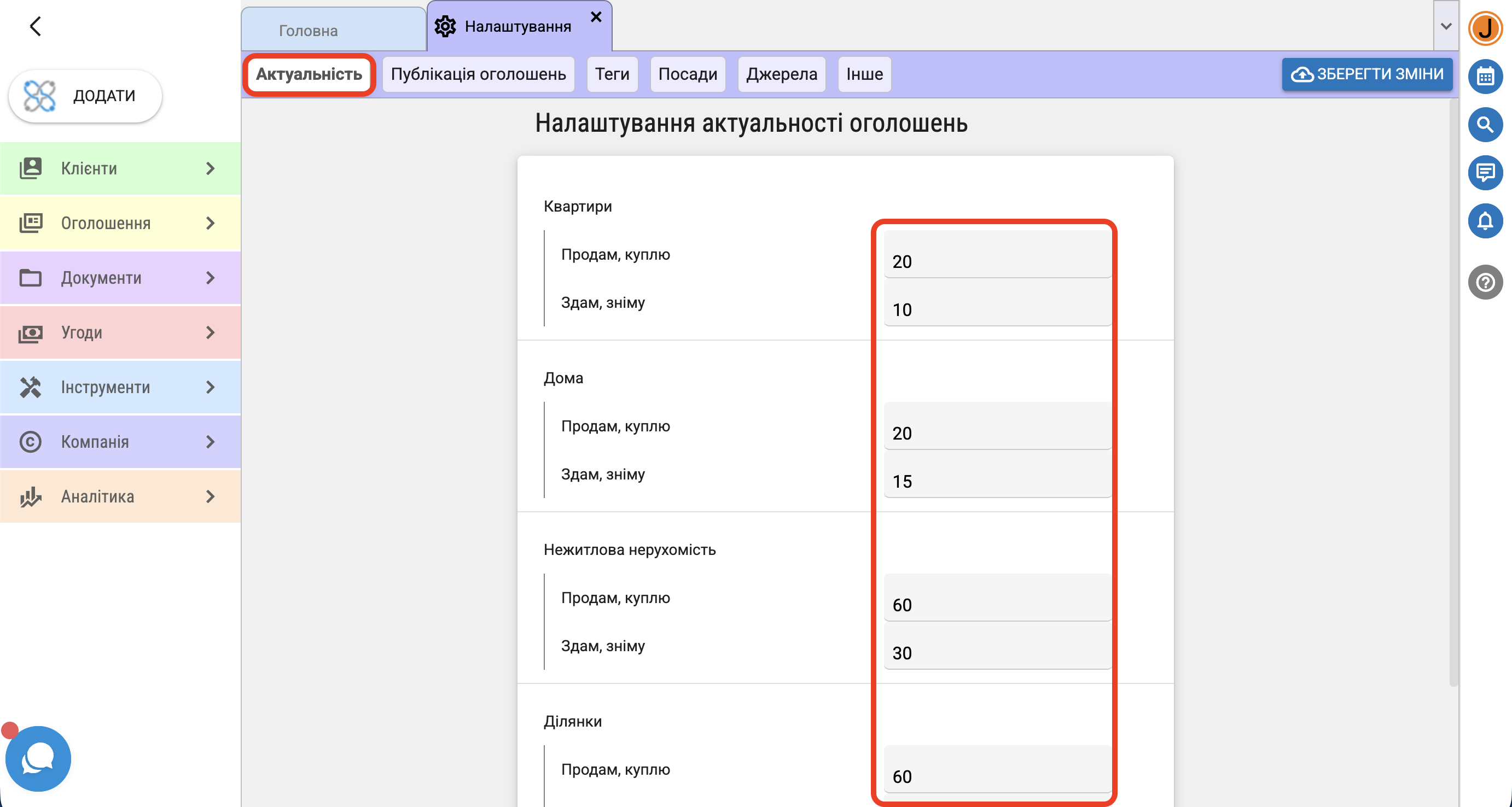Open calendar icon in right sidebar
The image size is (1512, 807).
[x=1485, y=77]
